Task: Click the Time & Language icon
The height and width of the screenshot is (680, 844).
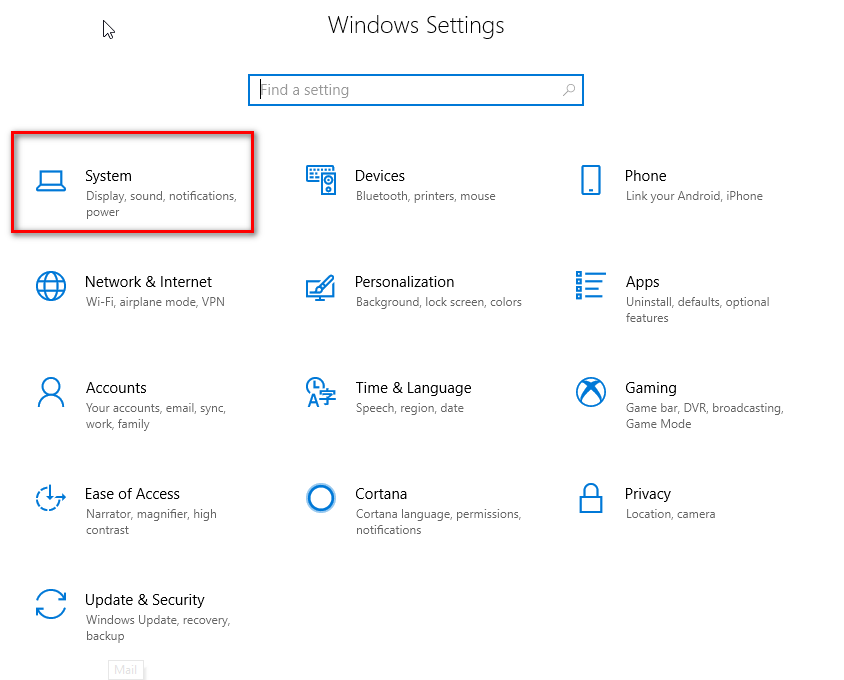Action: coord(320,392)
